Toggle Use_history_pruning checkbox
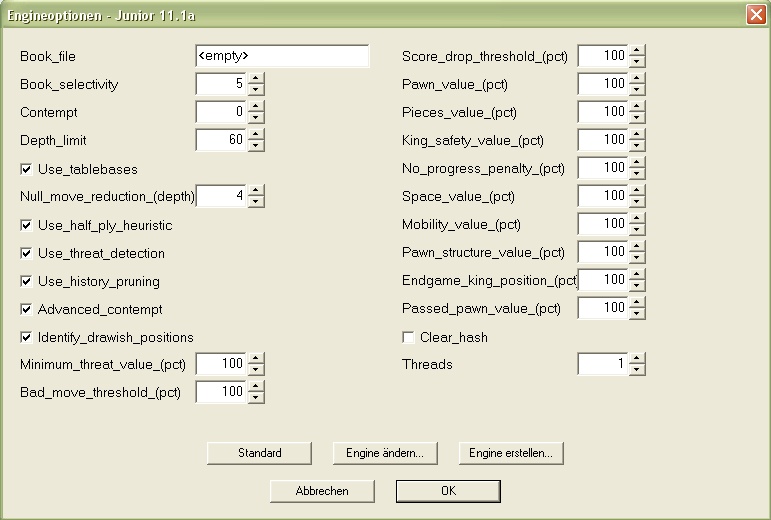This screenshot has width=771, height=520. pyautogui.click(x=26, y=282)
